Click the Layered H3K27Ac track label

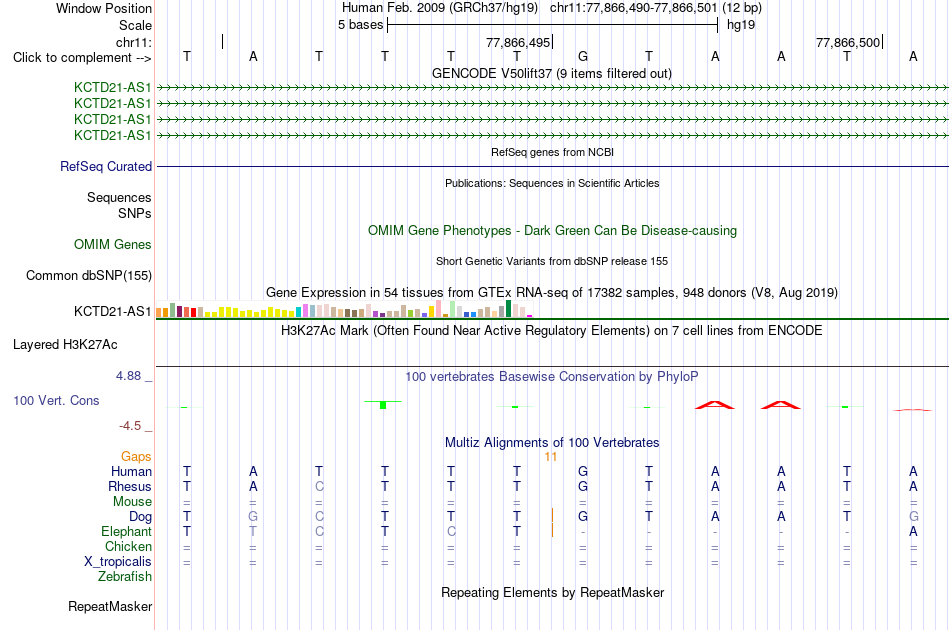(x=65, y=345)
